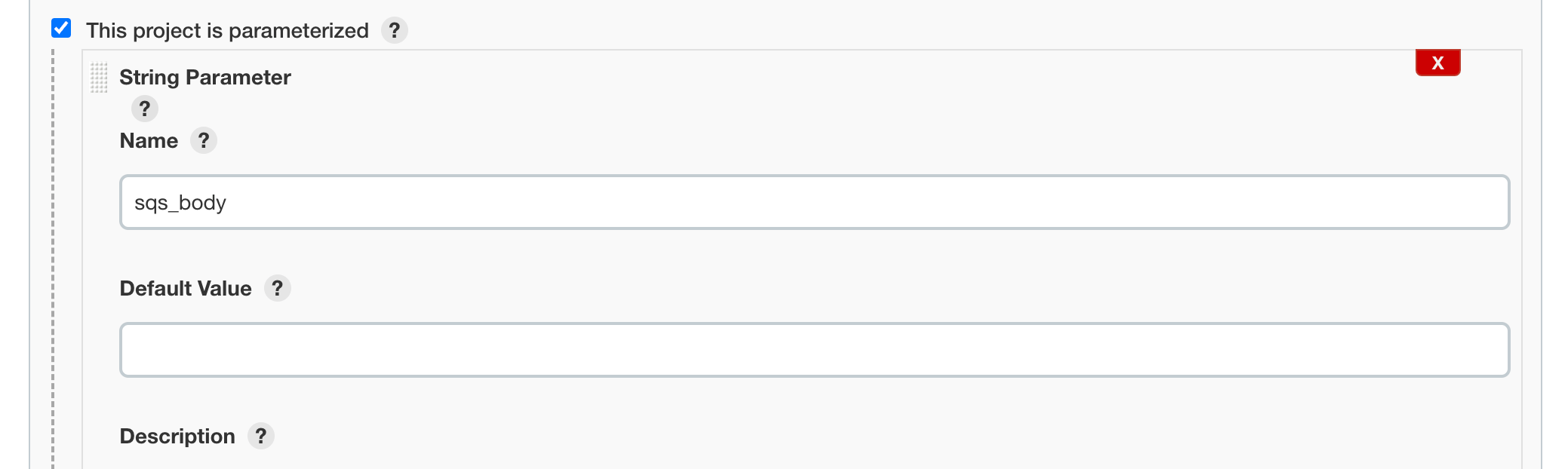Image resolution: width=1568 pixels, height=469 pixels.
Task: Click the String Parameter heading
Action: coord(204,77)
